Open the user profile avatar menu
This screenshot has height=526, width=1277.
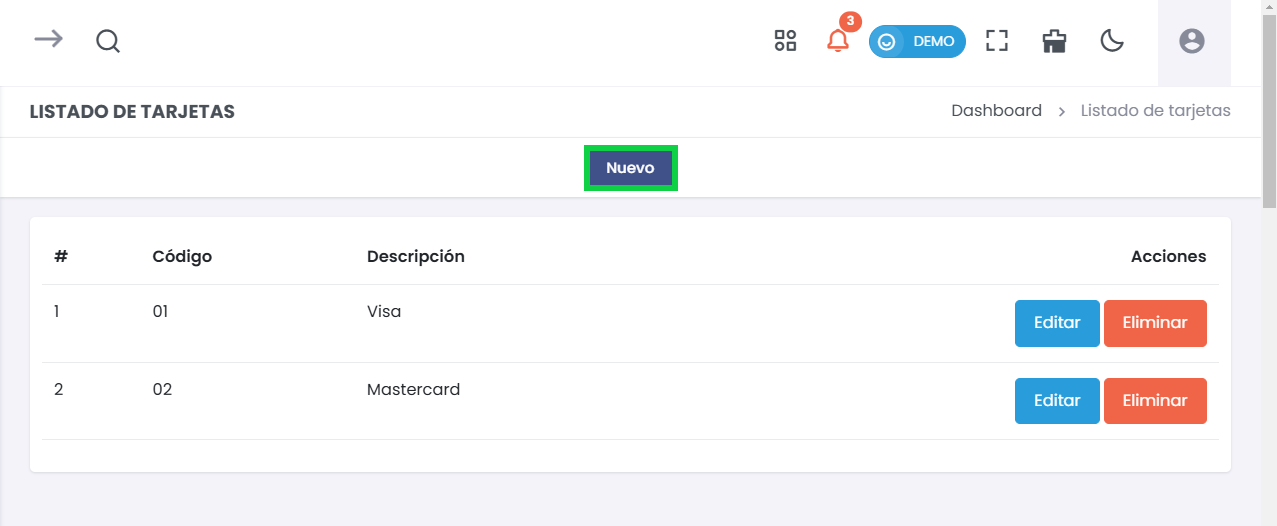pyautogui.click(x=1191, y=41)
